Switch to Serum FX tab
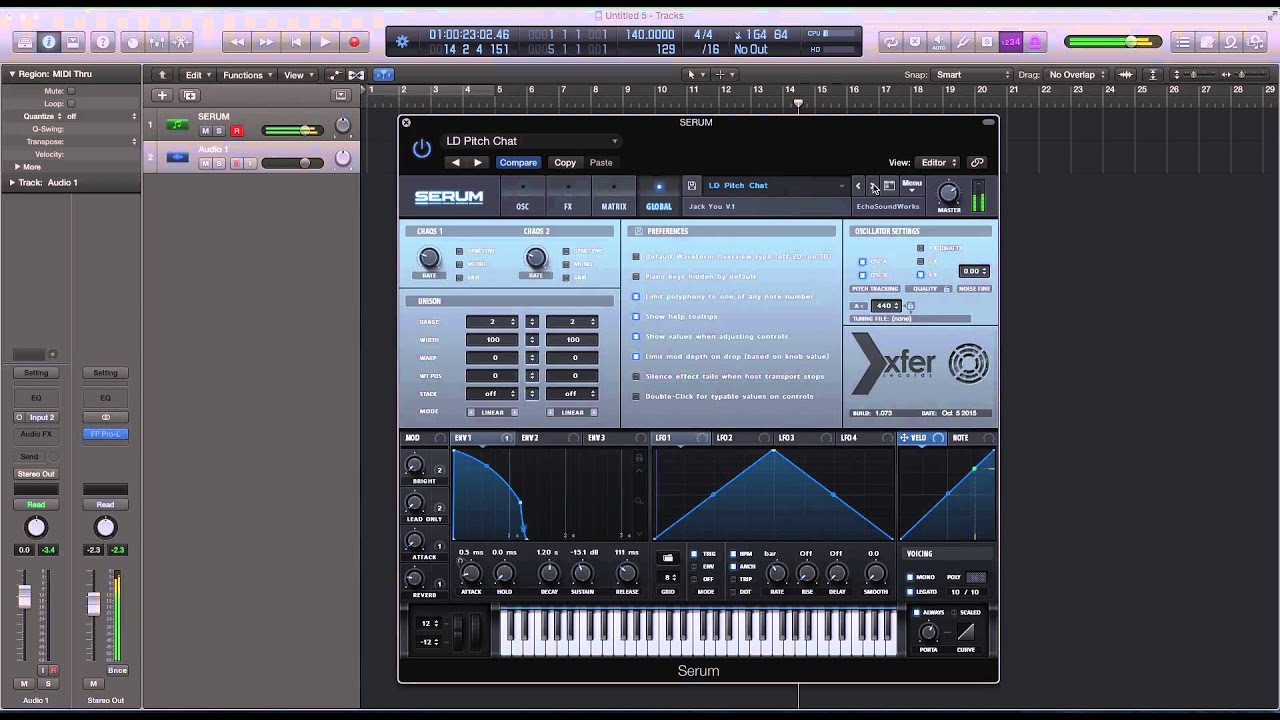This screenshot has height=720, width=1280. point(568,196)
